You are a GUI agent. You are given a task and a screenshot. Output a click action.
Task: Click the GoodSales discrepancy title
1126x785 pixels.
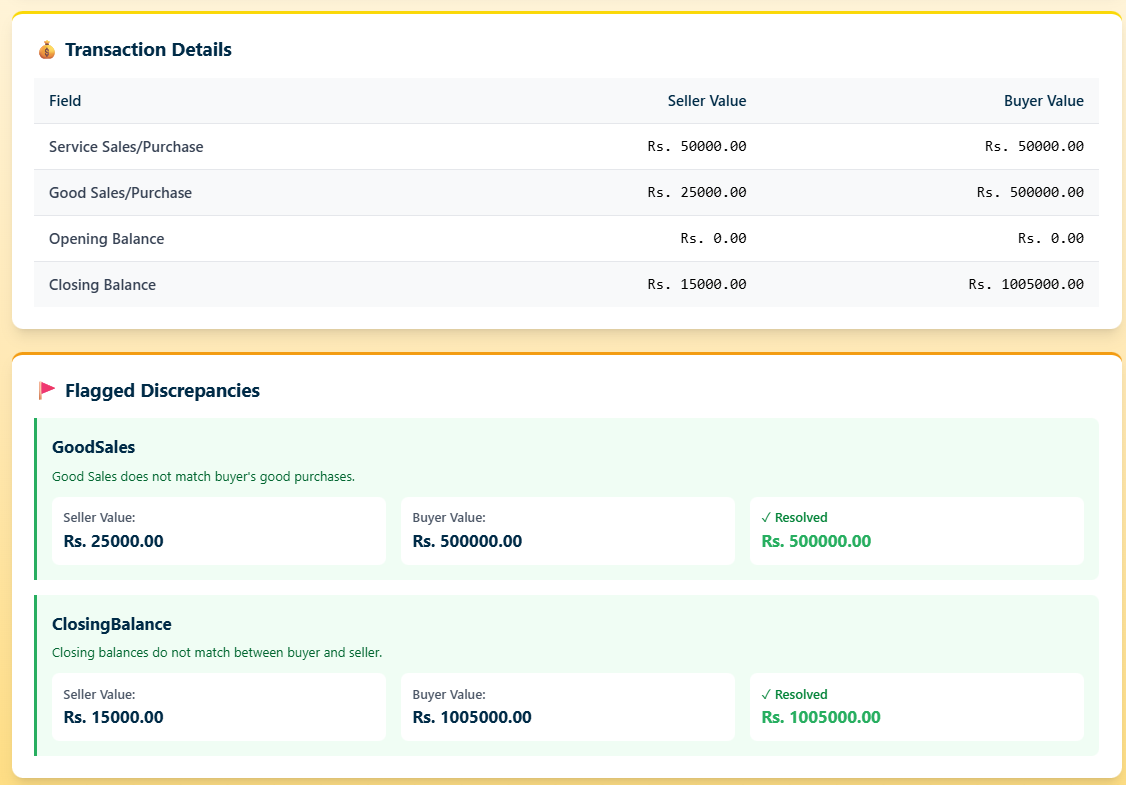pos(93,447)
